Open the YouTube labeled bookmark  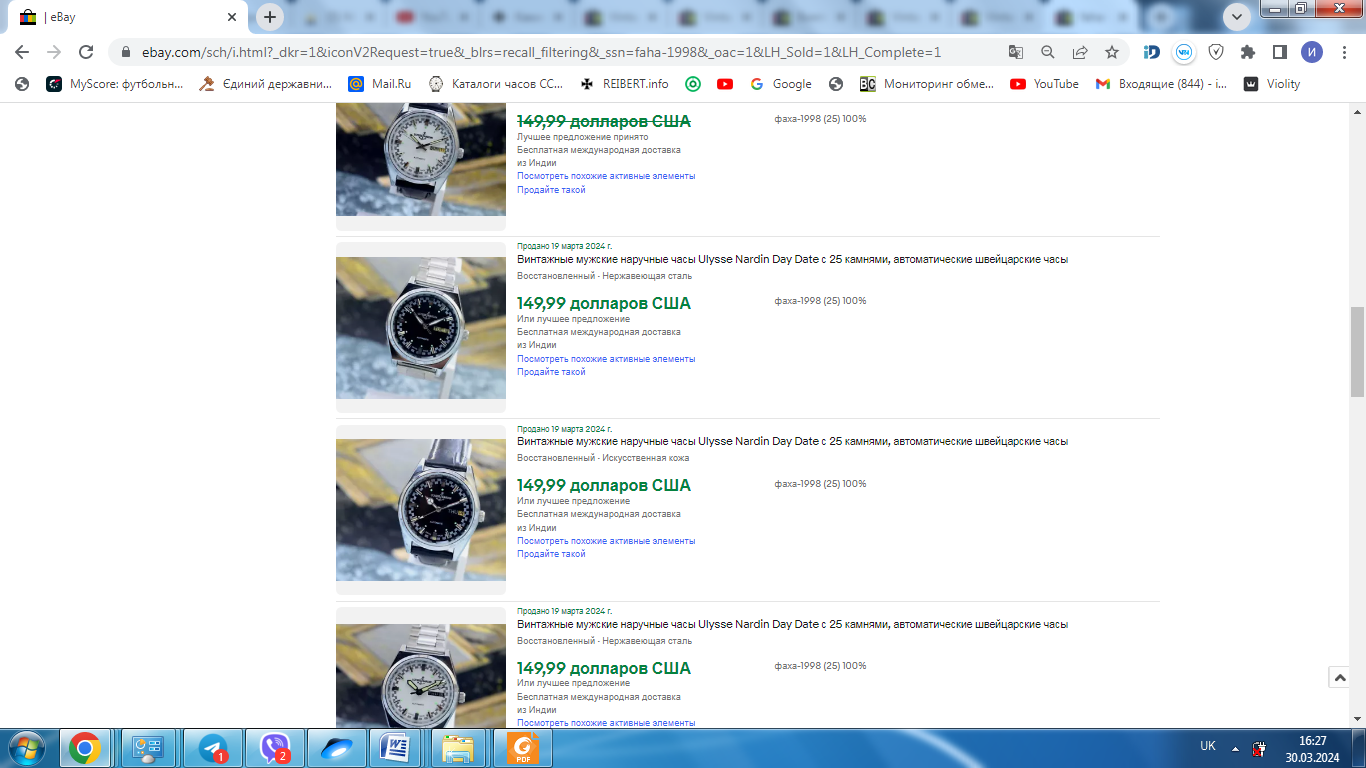[1045, 84]
